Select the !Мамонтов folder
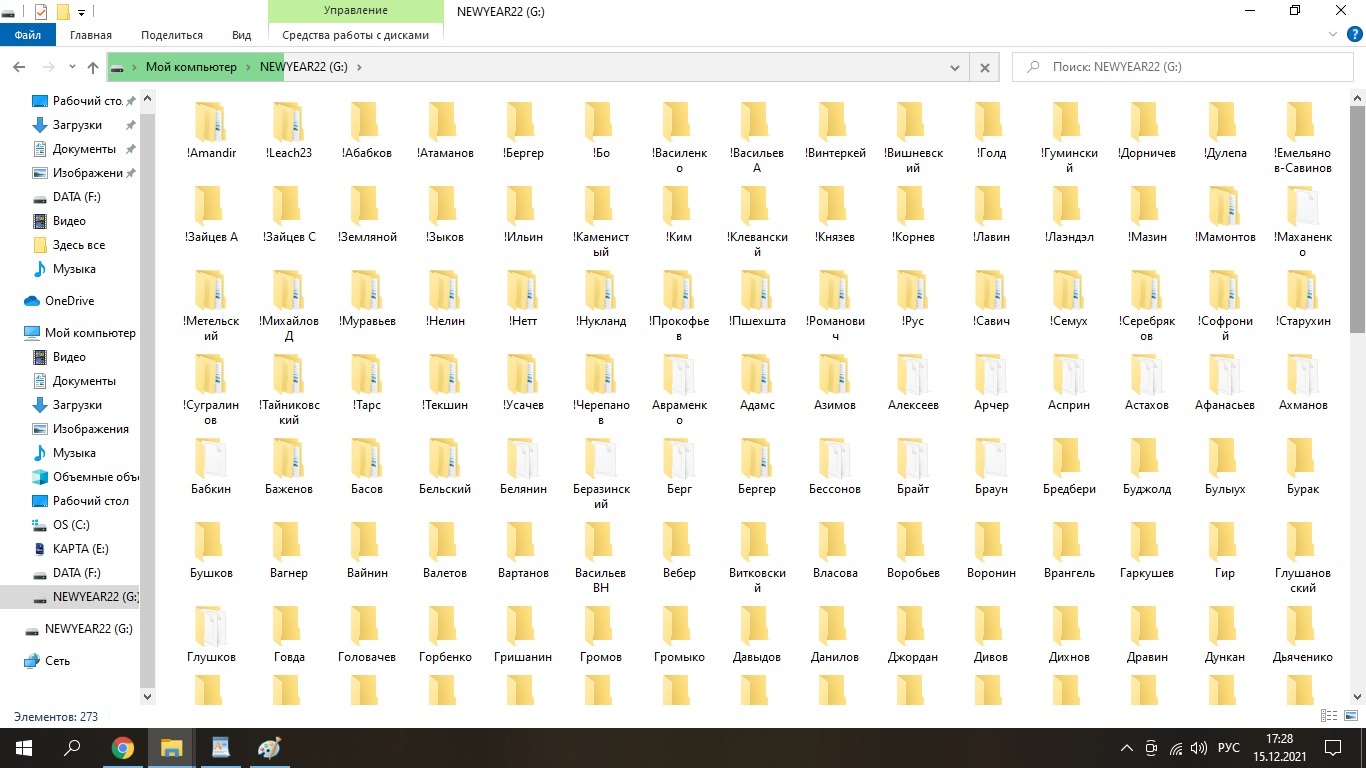 tap(1225, 214)
